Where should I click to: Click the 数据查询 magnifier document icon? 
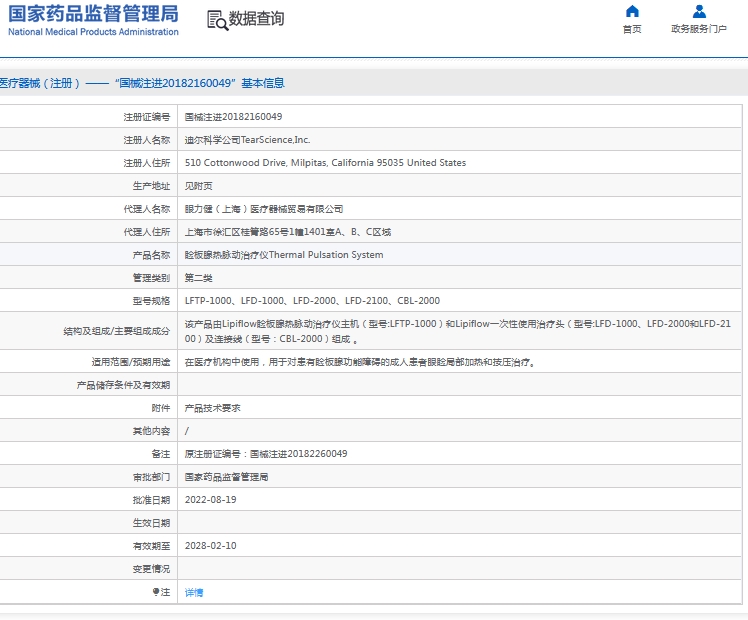216,19
